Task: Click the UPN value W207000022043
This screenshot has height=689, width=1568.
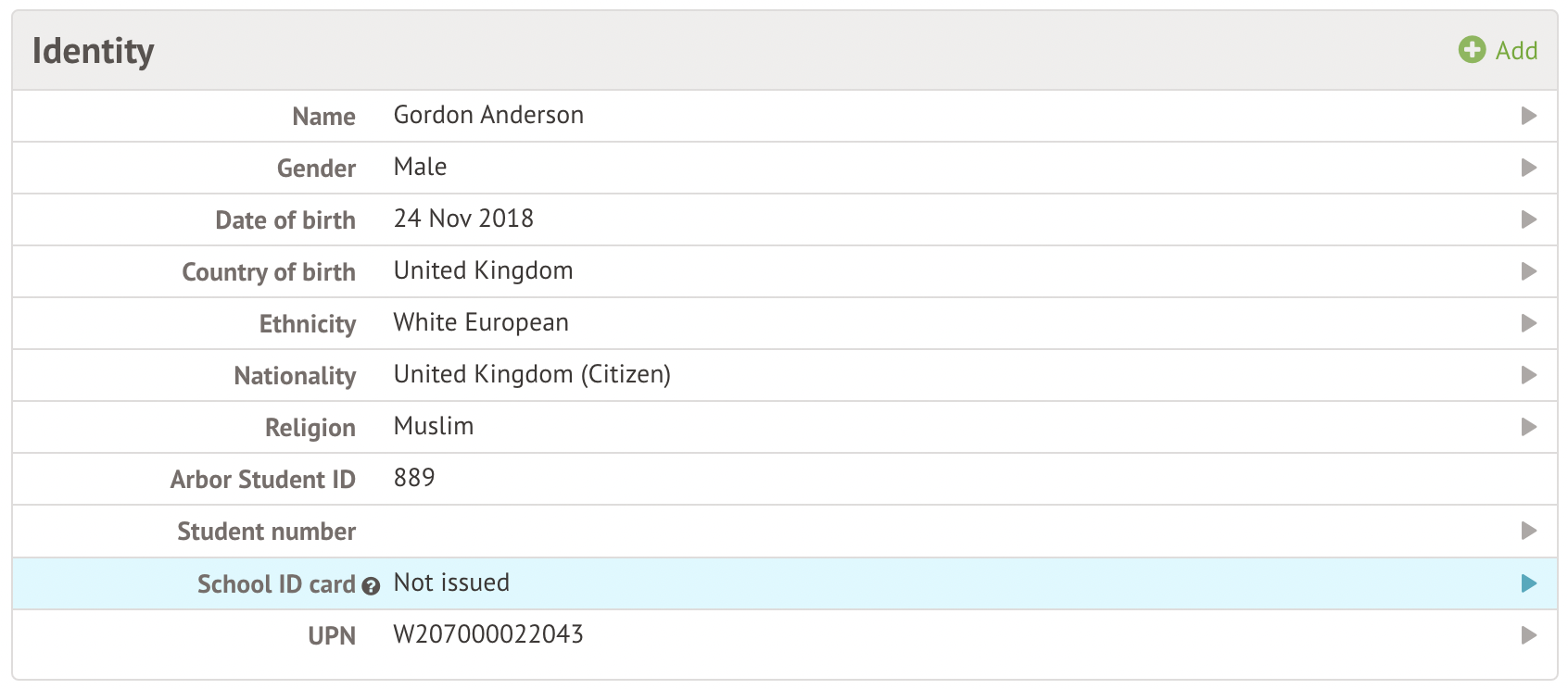Action: [x=488, y=634]
